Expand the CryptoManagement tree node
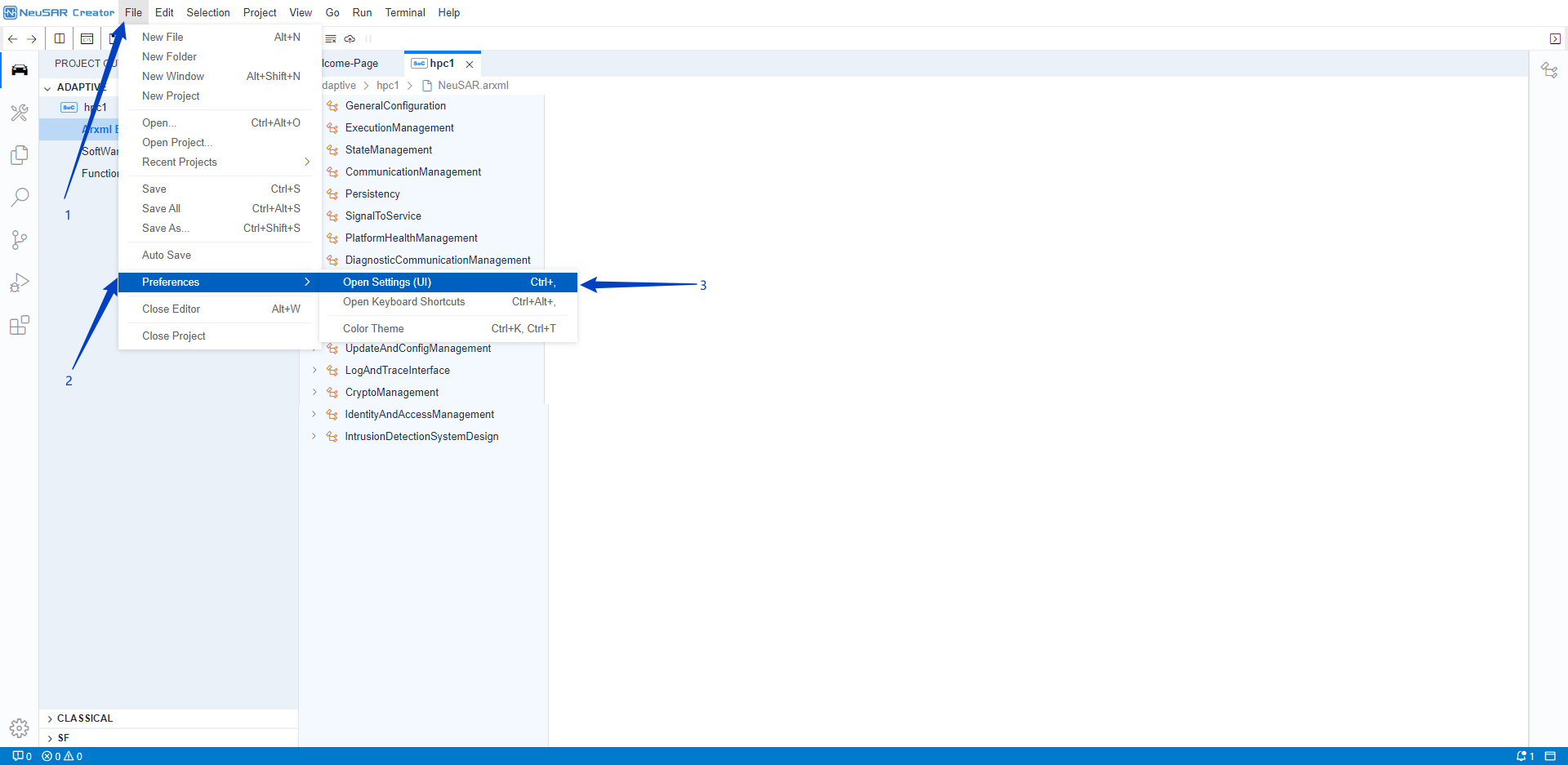 point(314,392)
